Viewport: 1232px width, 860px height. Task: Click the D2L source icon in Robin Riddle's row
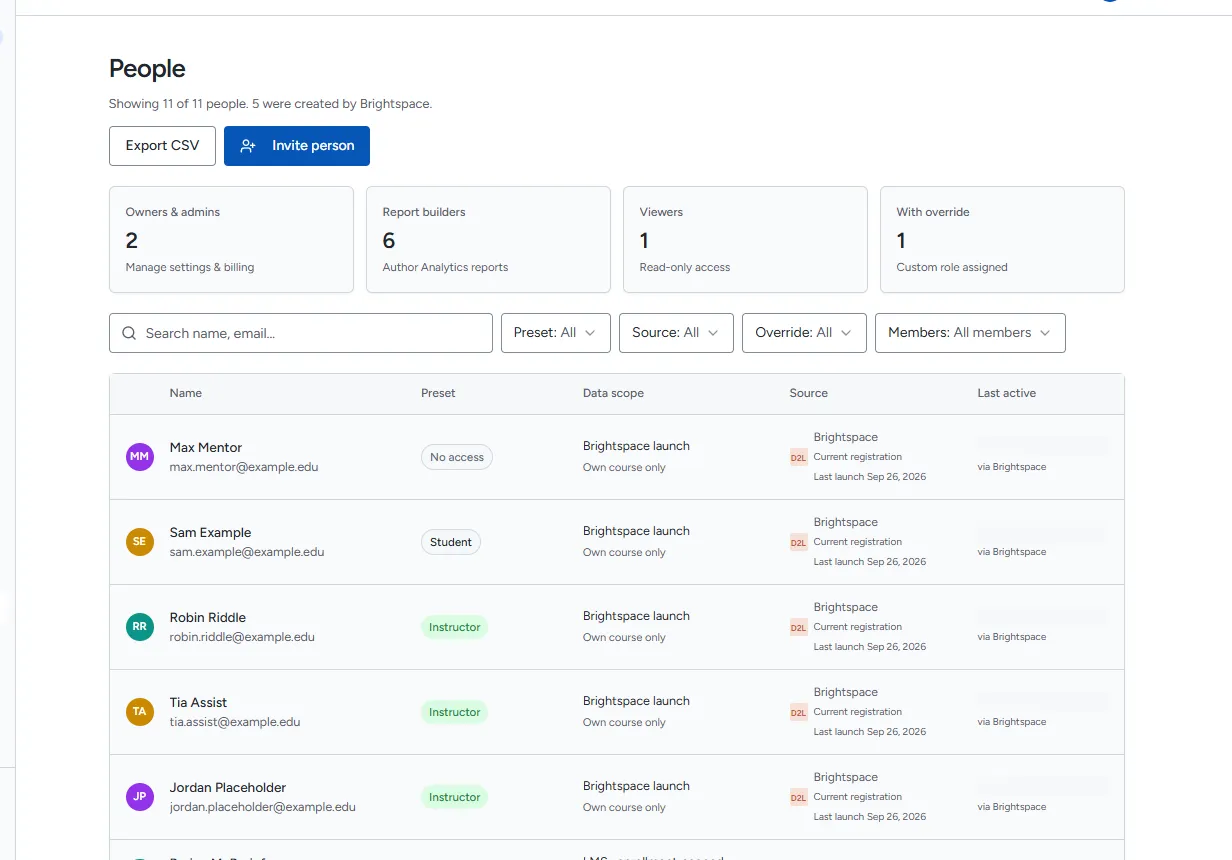[798, 627]
